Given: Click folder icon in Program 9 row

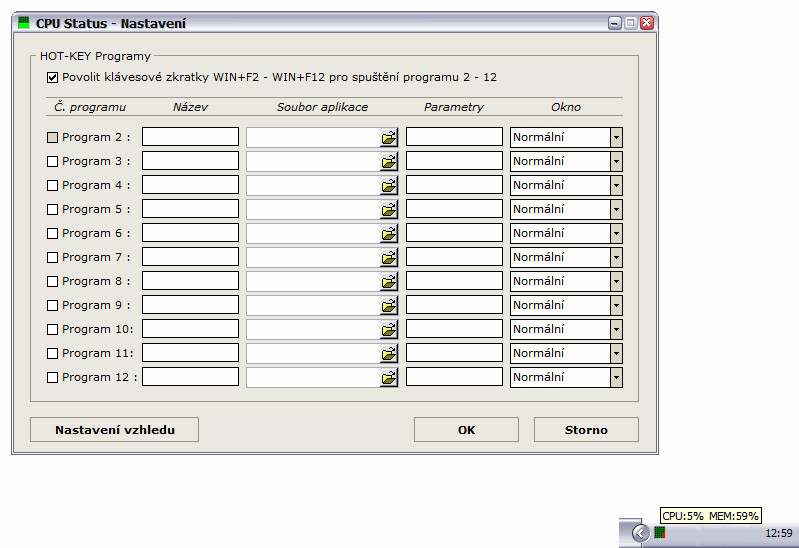Looking at the screenshot, I should [x=389, y=305].
